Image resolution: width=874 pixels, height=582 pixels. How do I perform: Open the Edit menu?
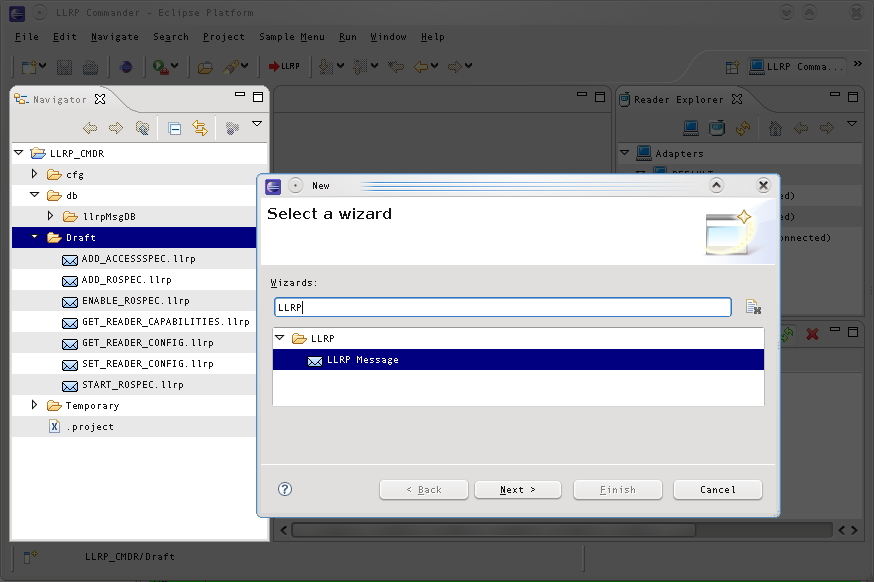(x=65, y=37)
